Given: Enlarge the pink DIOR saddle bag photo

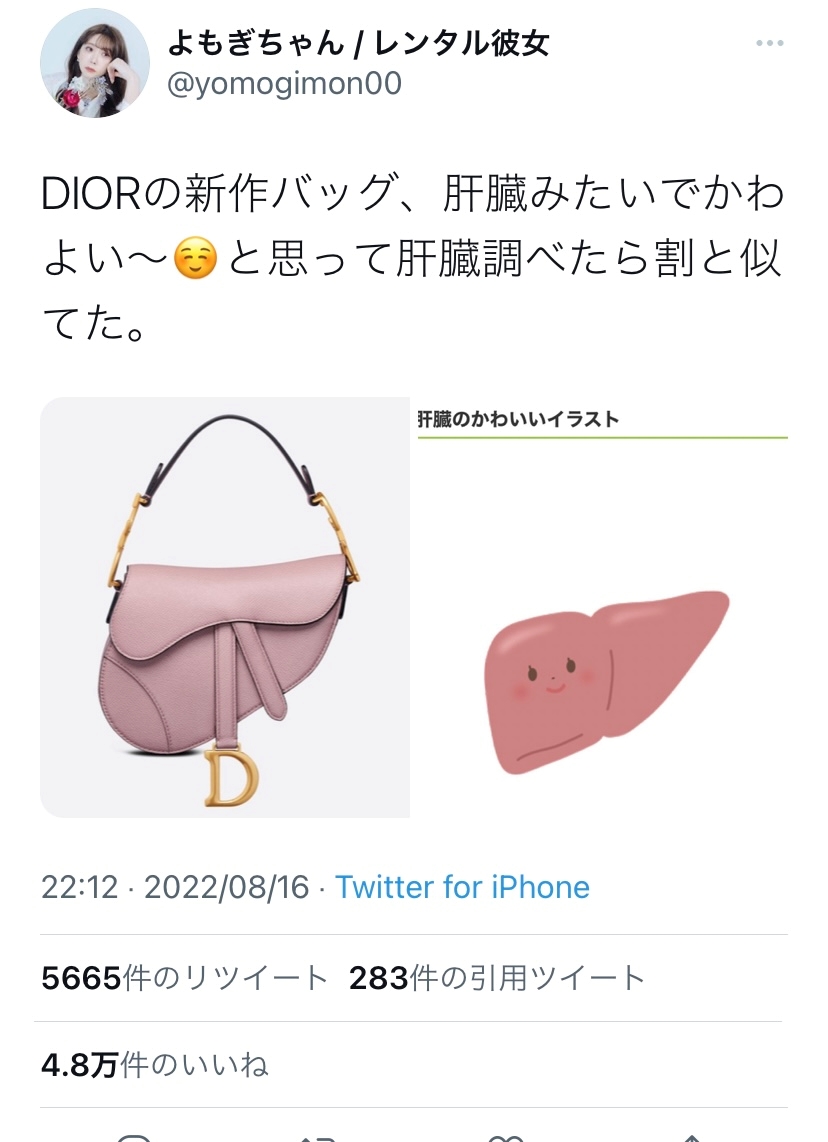Looking at the screenshot, I should click(x=225, y=607).
